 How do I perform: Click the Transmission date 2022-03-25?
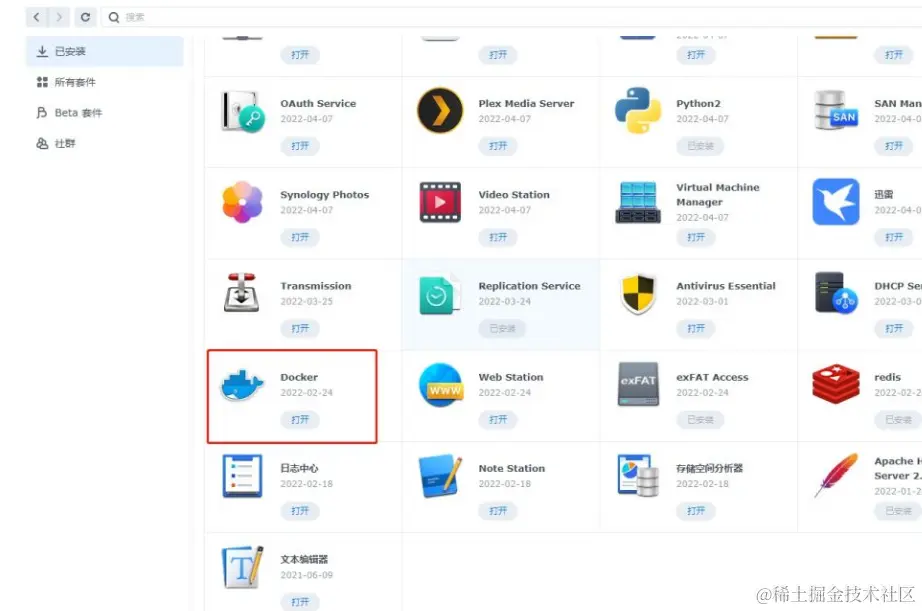306,301
